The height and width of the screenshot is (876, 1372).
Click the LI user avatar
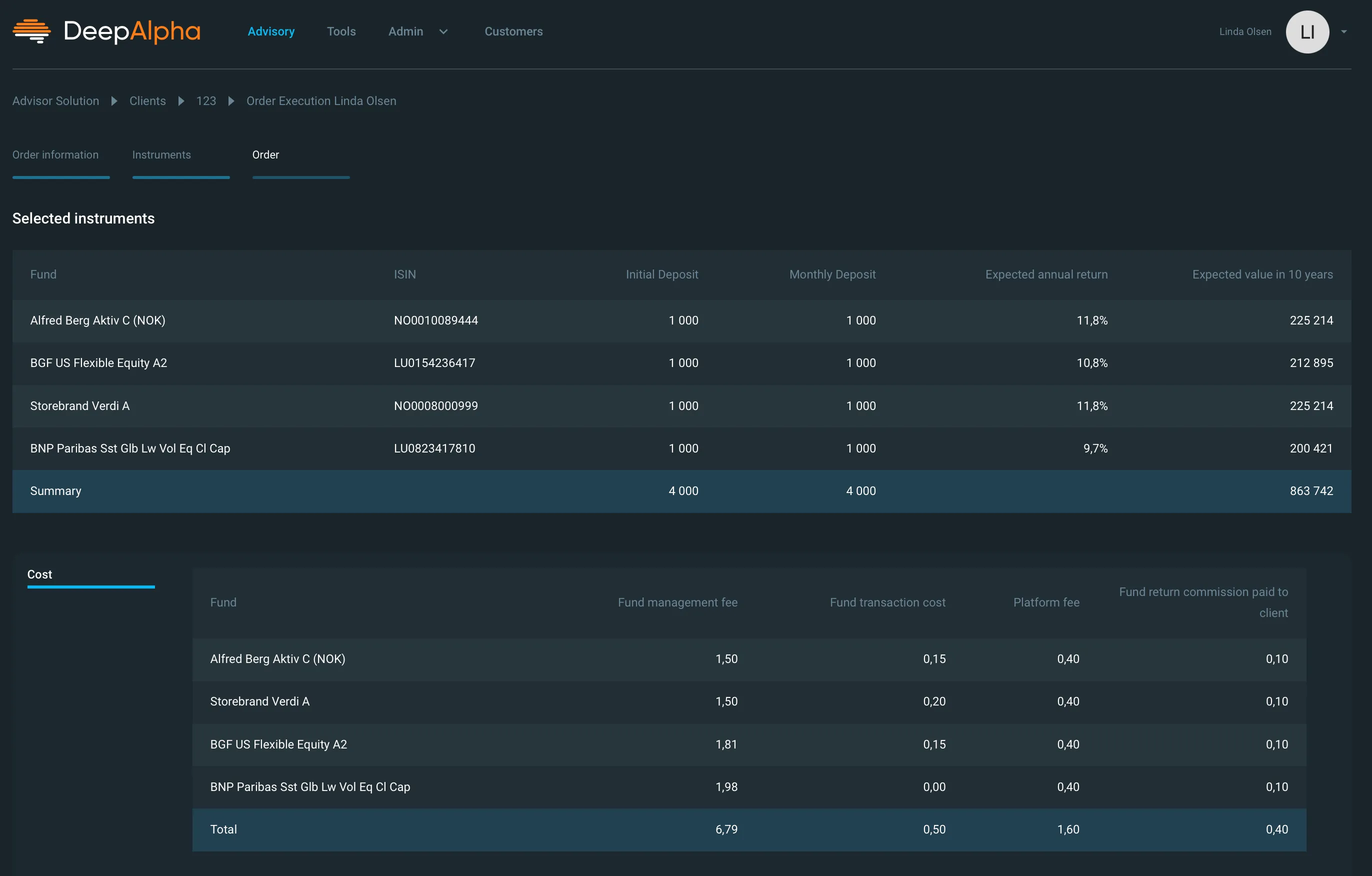tap(1307, 32)
